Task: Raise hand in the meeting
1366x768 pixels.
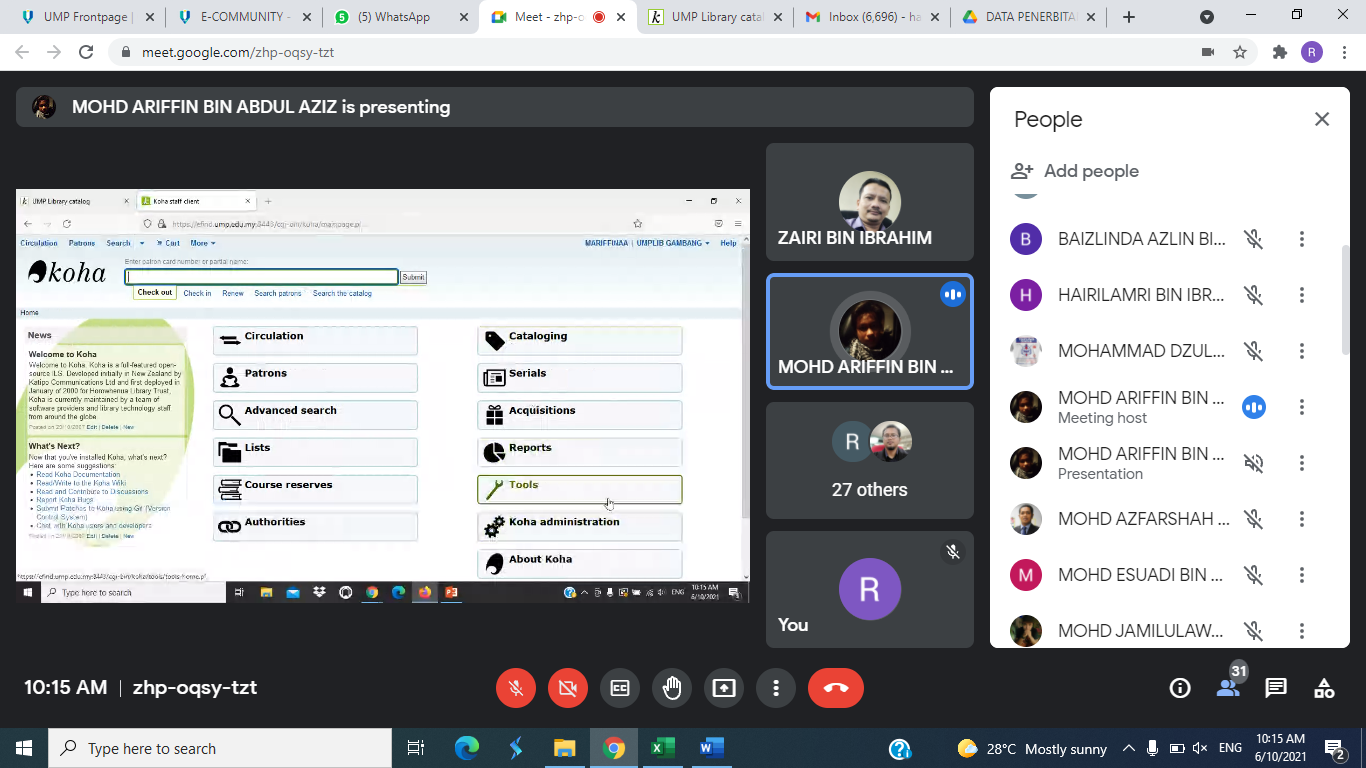Action: click(x=672, y=688)
